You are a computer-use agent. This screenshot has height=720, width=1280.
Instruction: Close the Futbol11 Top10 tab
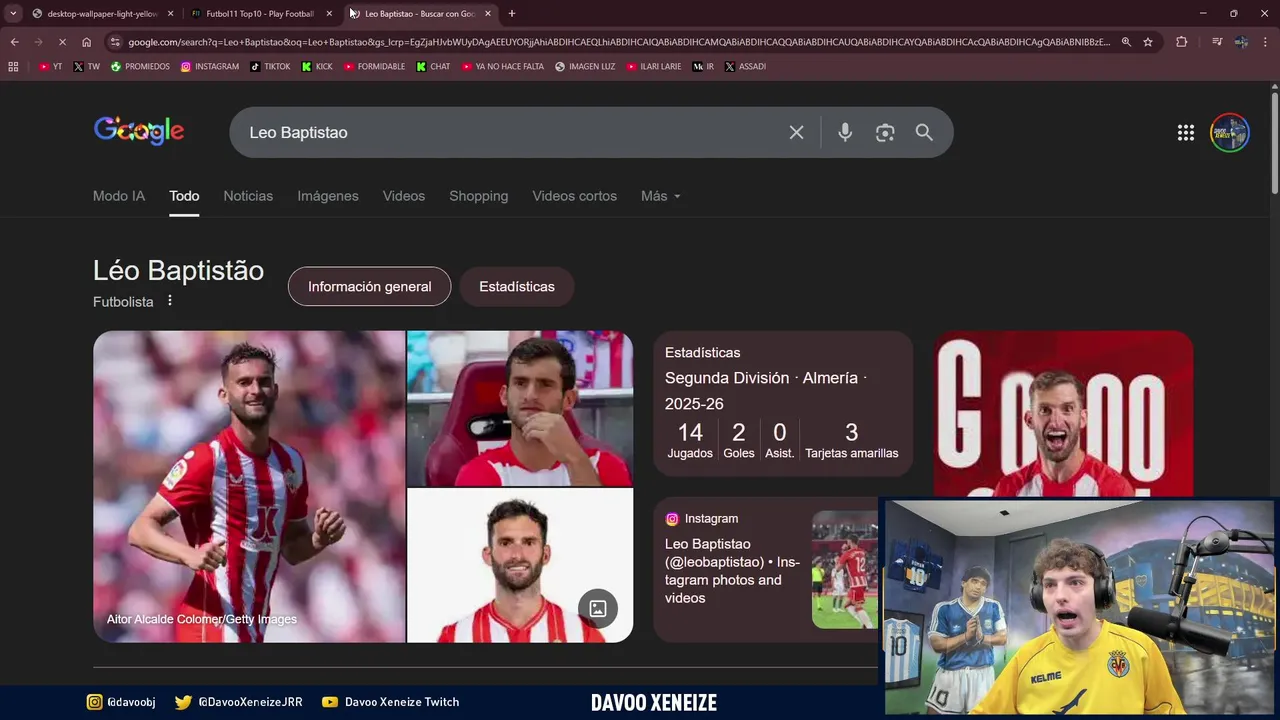click(329, 13)
